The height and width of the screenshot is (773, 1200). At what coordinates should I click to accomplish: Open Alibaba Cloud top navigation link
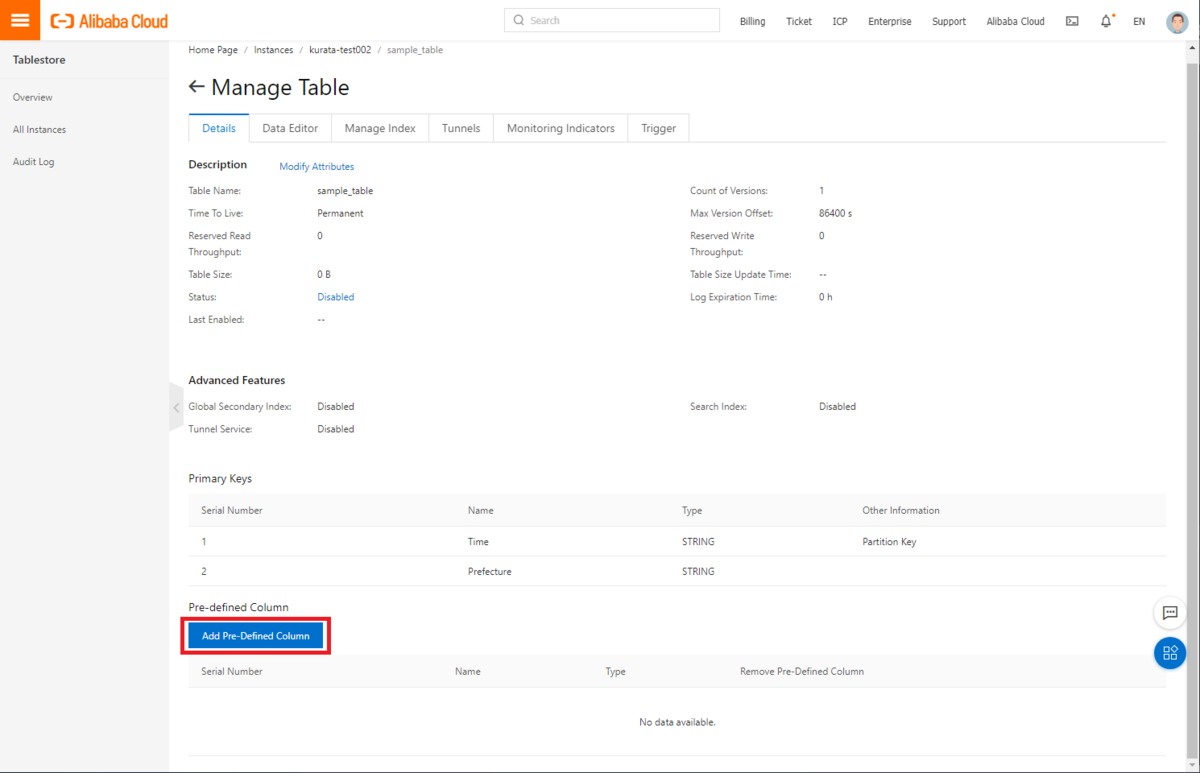pos(1015,21)
